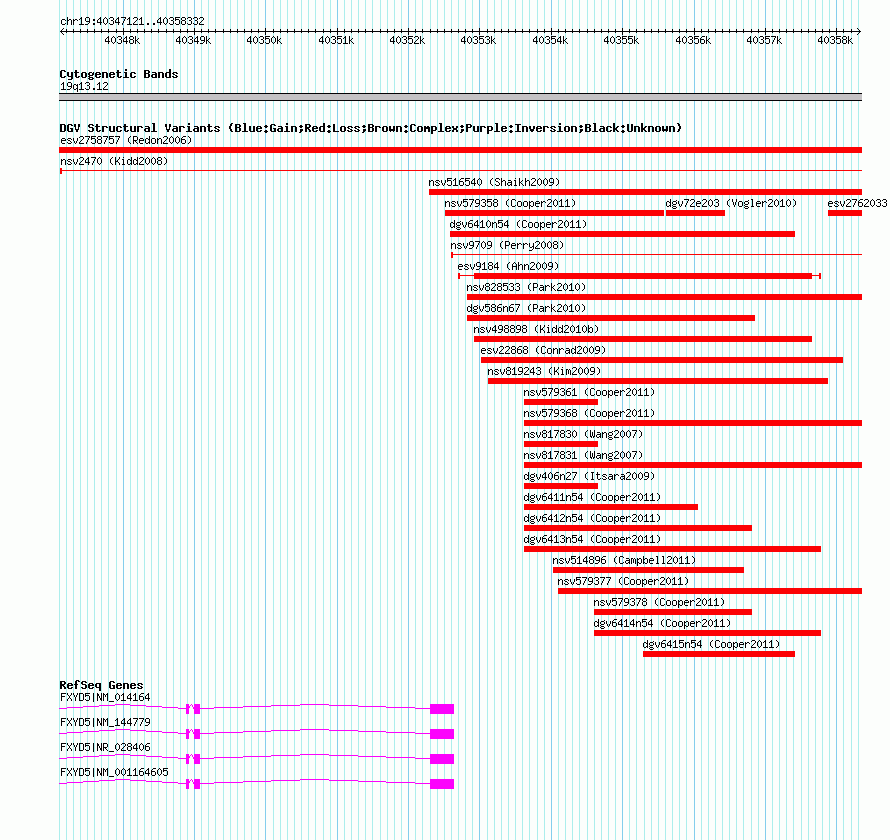Click the red bar for esv2758757
Screen dimensions: 890x840
tap(460, 150)
